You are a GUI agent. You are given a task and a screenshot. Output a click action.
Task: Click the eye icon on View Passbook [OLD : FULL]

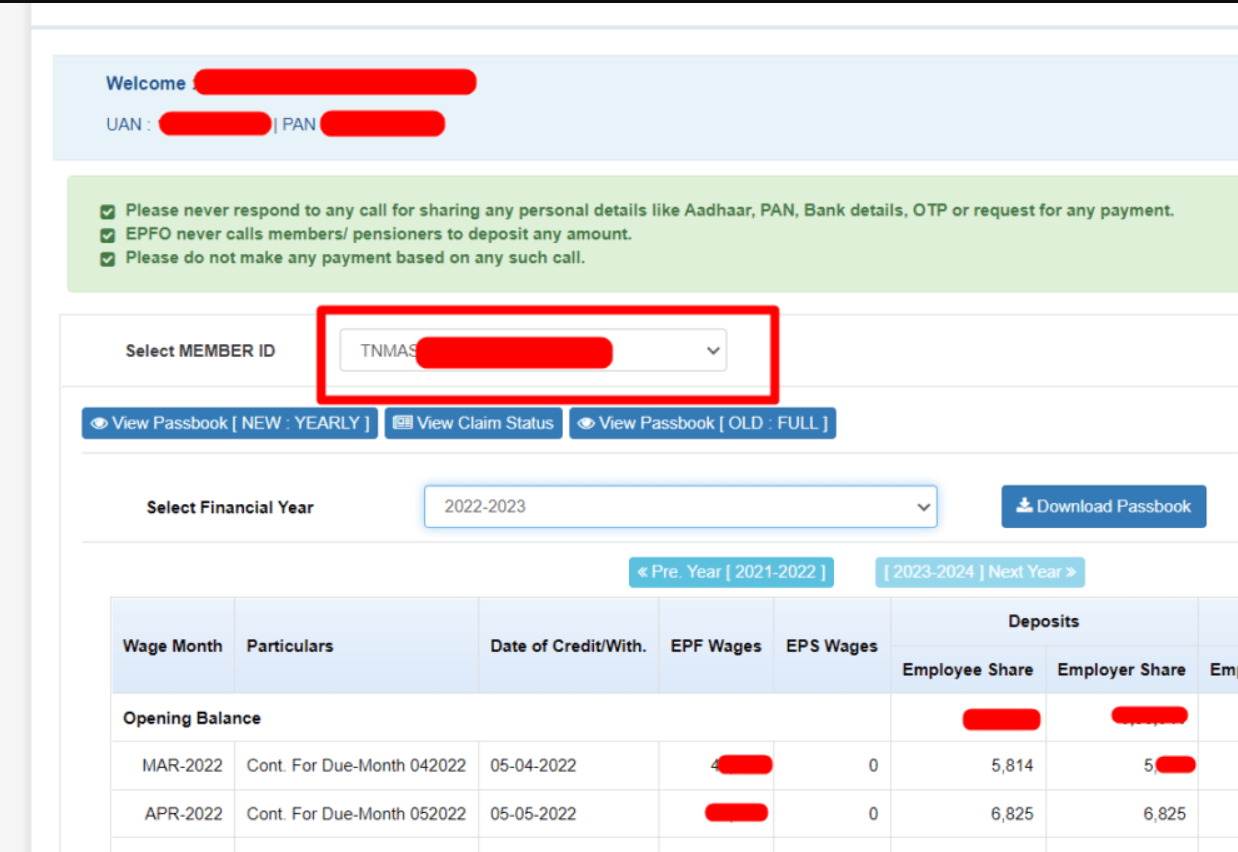coord(585,423)
